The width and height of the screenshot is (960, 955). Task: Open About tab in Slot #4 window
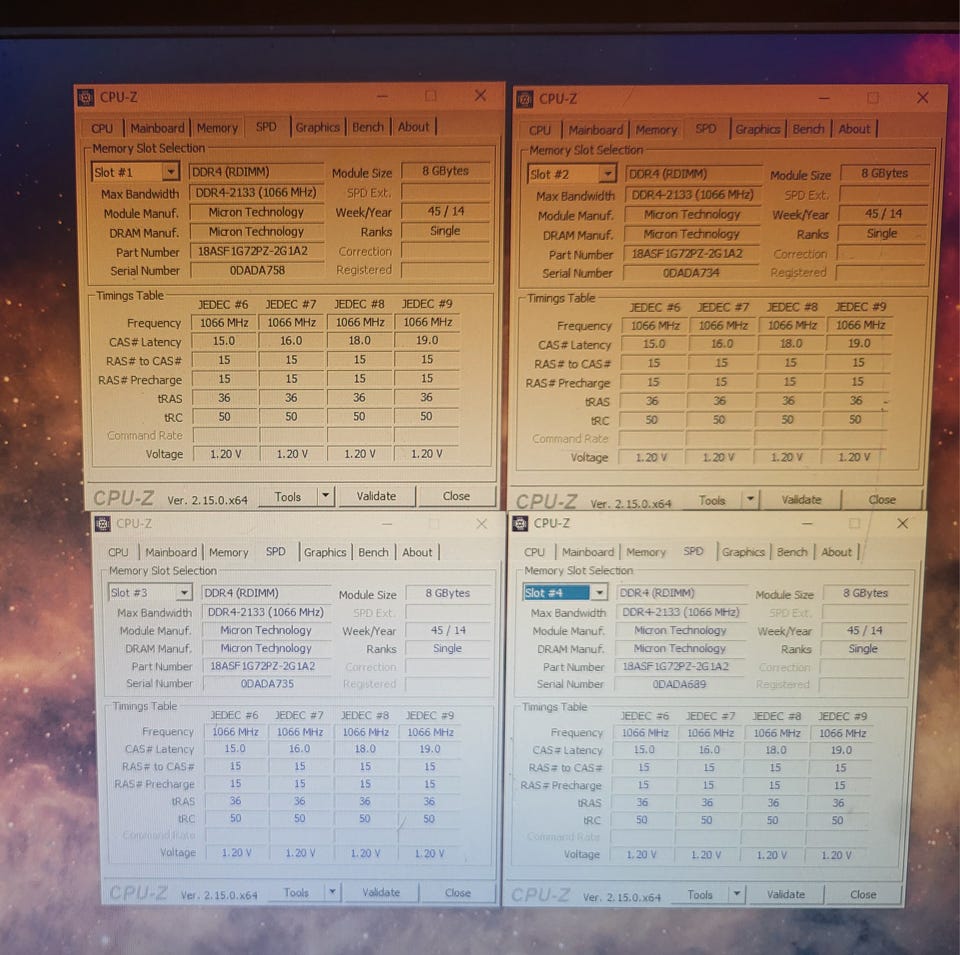[836, 552]
